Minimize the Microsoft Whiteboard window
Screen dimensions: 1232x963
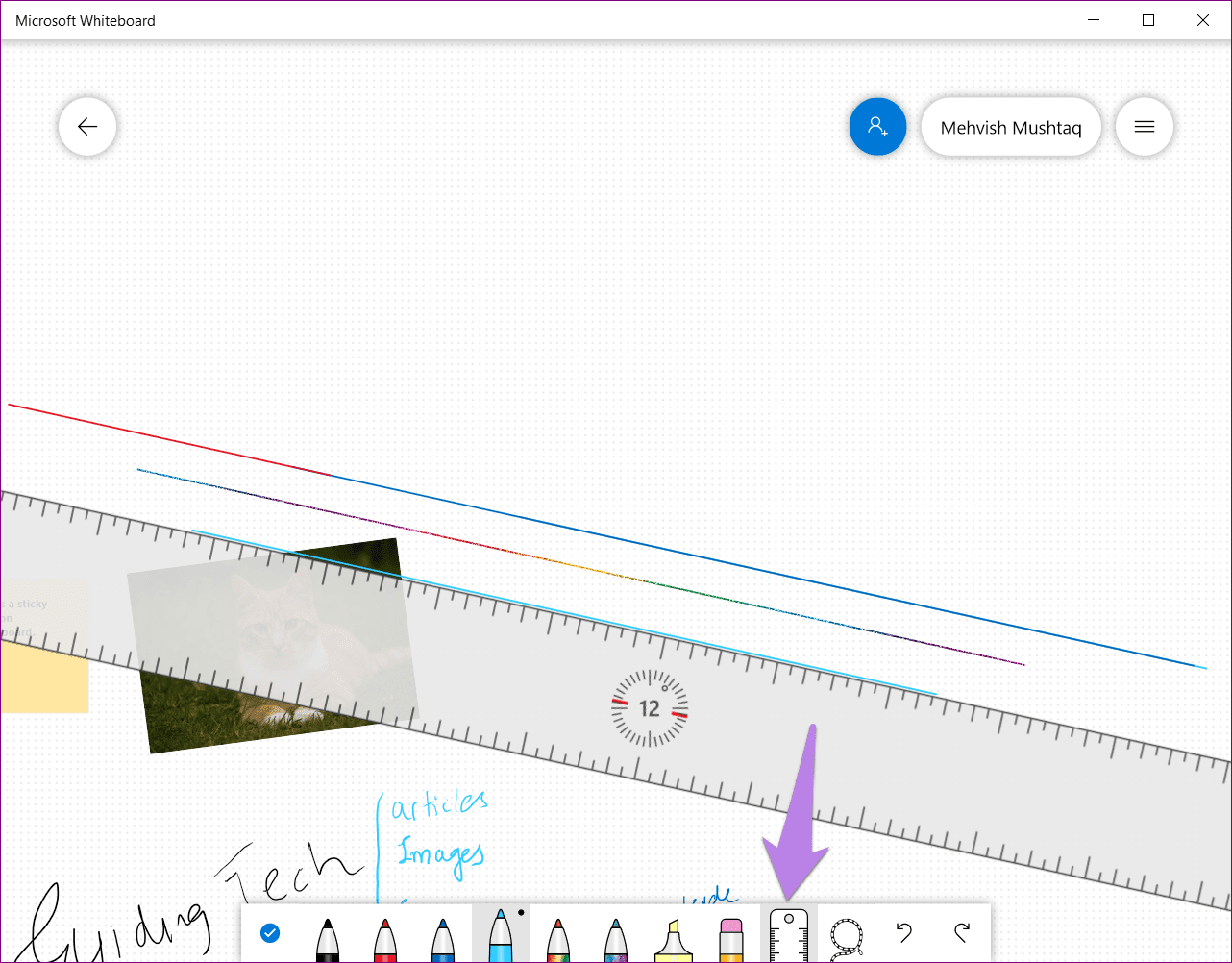[x=1094, y=20]
